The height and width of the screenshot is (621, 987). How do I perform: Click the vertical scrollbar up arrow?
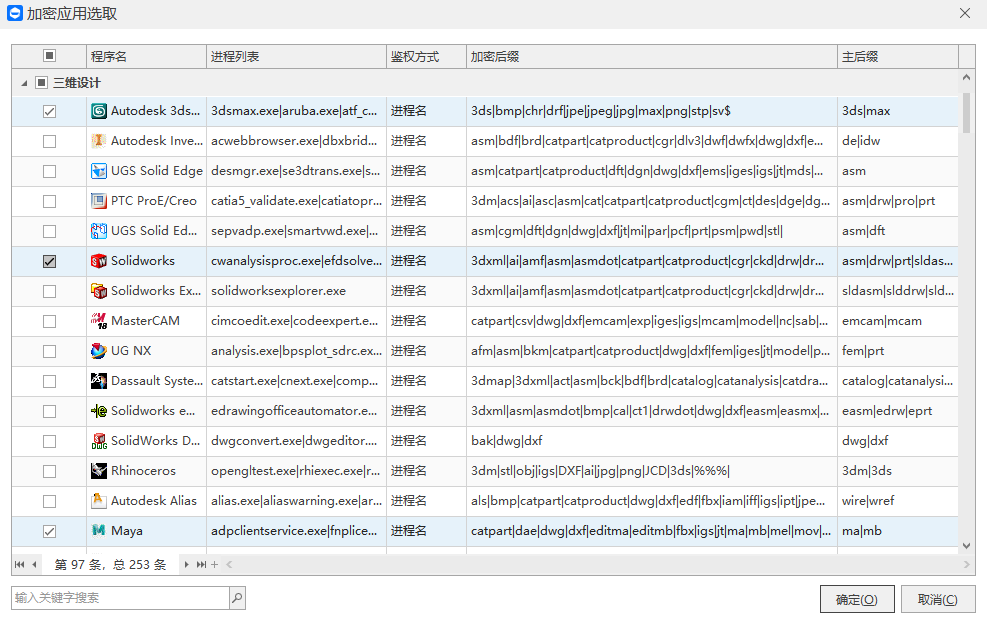click(x=966, y=77)
